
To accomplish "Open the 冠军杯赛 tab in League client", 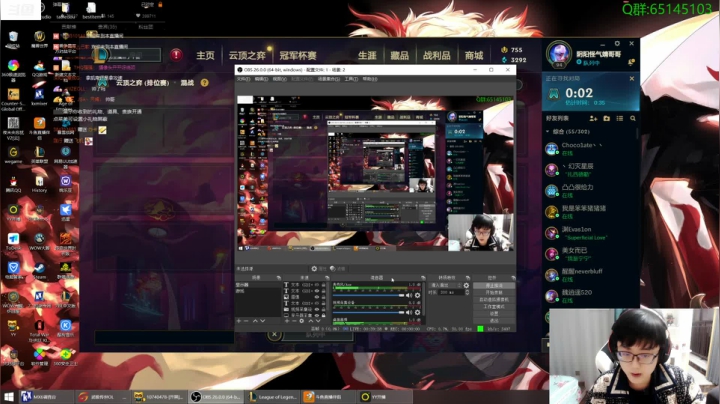I will pyautogui.click(x=298, y=56).
